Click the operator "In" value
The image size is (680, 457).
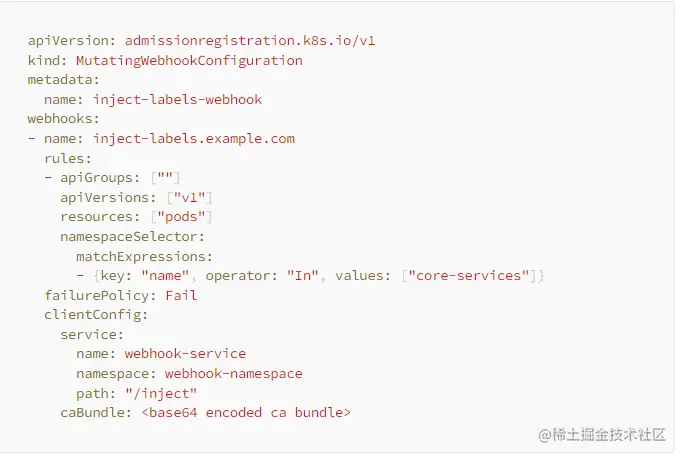click(x=303, y=276)
